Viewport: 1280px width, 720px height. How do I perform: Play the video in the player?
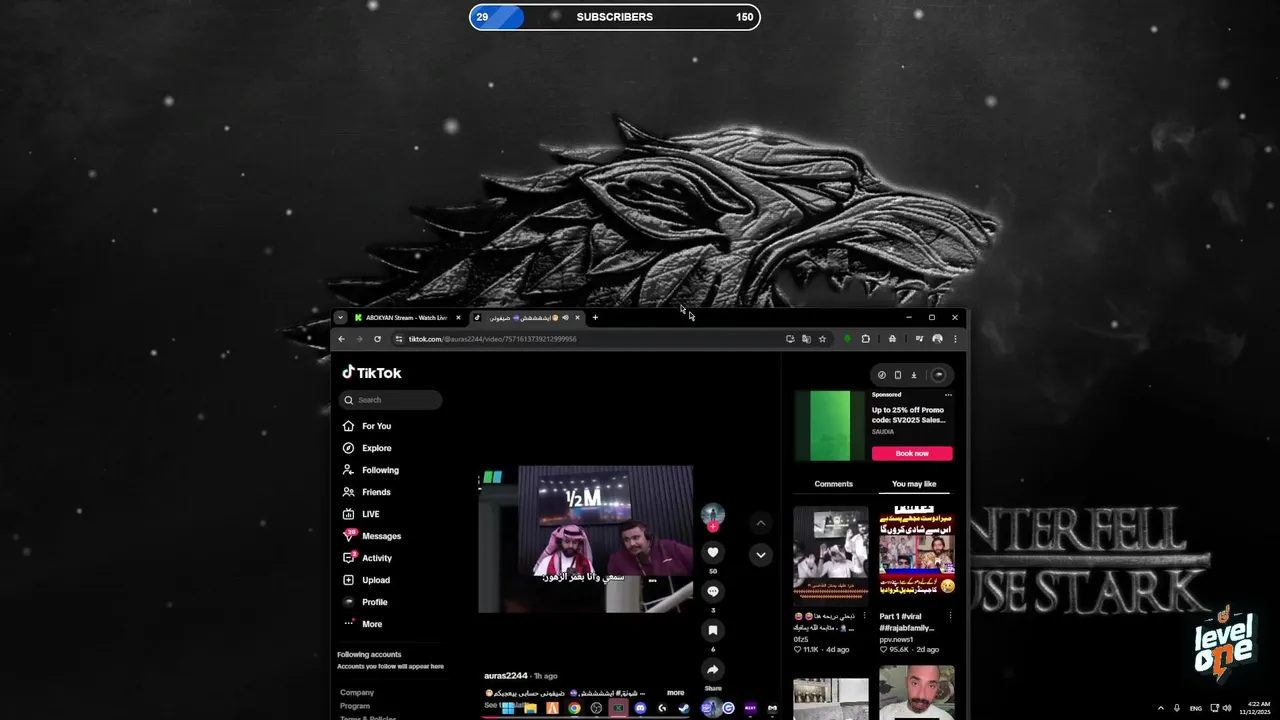pyautogui.click(x=586, y=539)
